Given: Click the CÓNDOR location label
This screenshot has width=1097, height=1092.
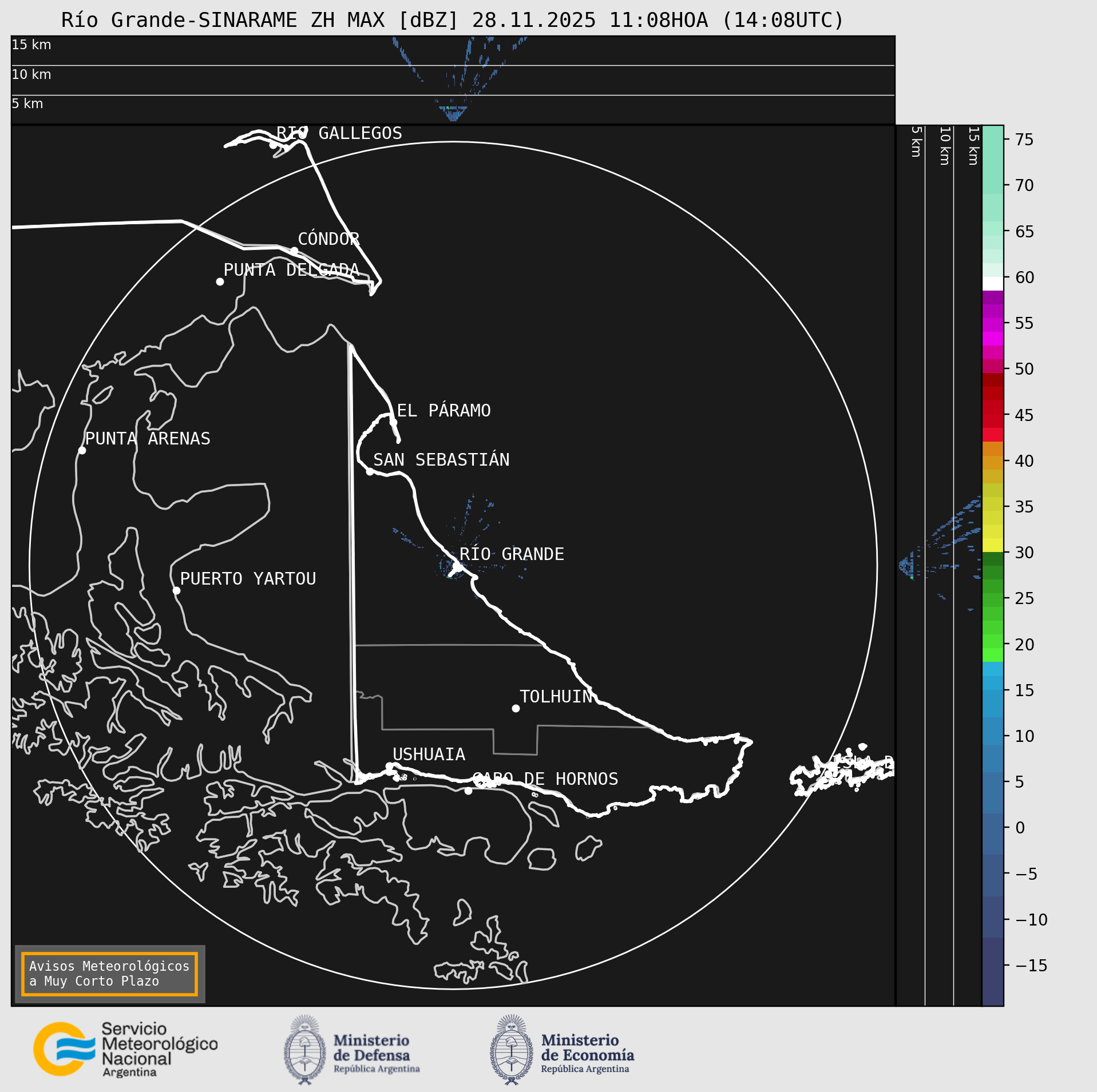Looking at the screenshot, I should tap(329, 239).
